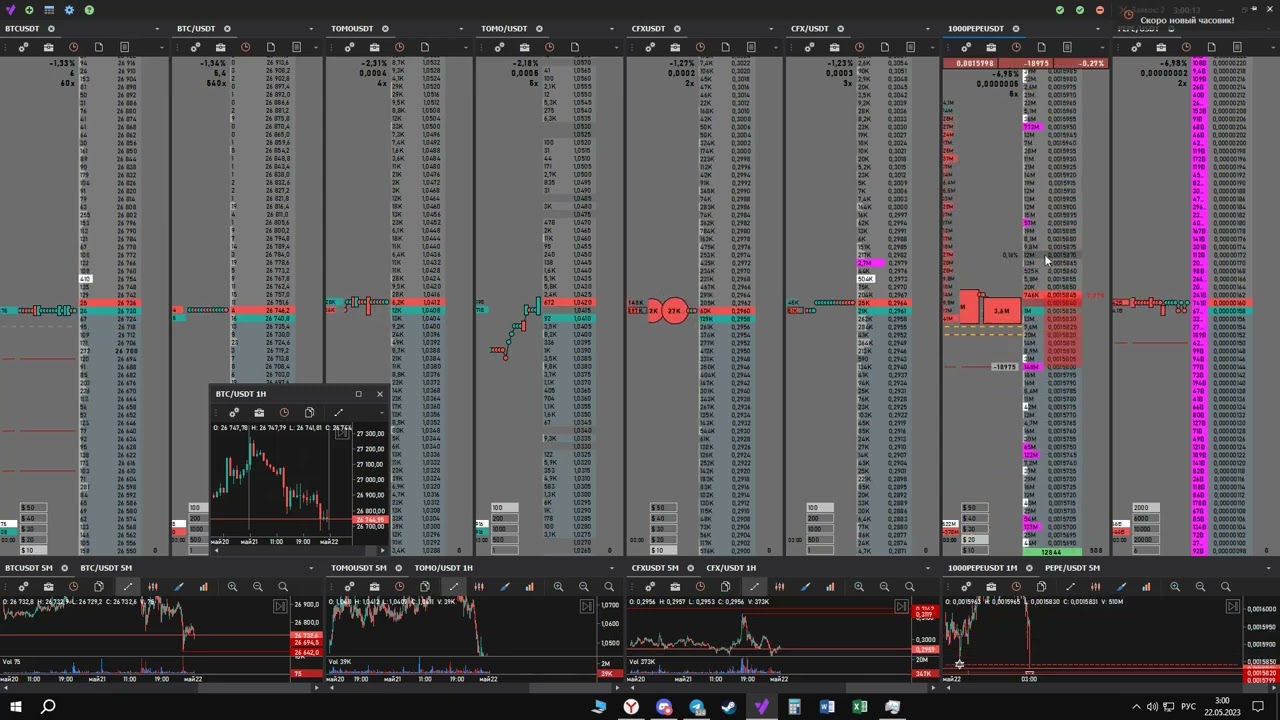Click briefcase icon in floating BTC/USDT 1H window
1280x720 pixels.
(x=259, y=413)
